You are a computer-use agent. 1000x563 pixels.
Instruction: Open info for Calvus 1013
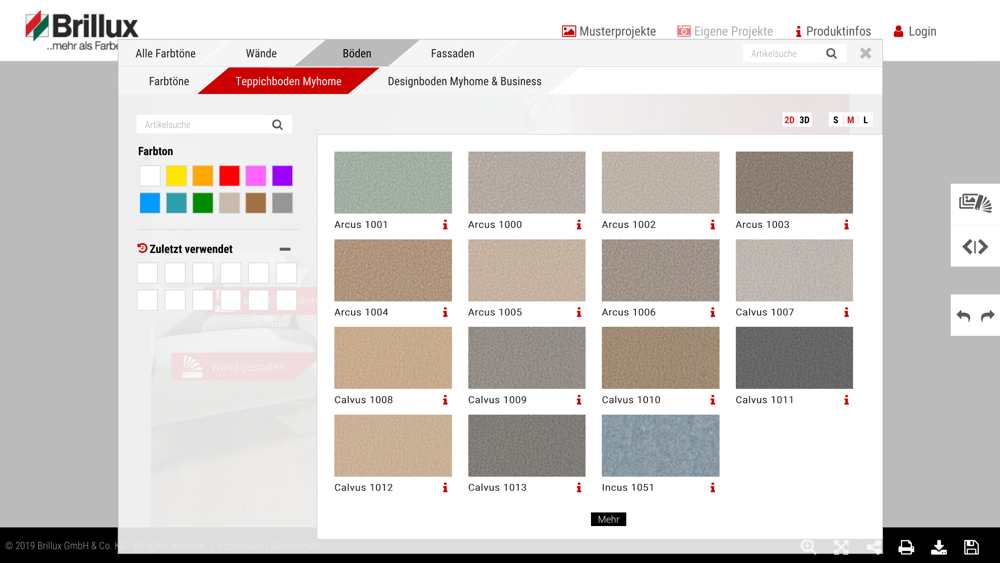coord(579,488)
